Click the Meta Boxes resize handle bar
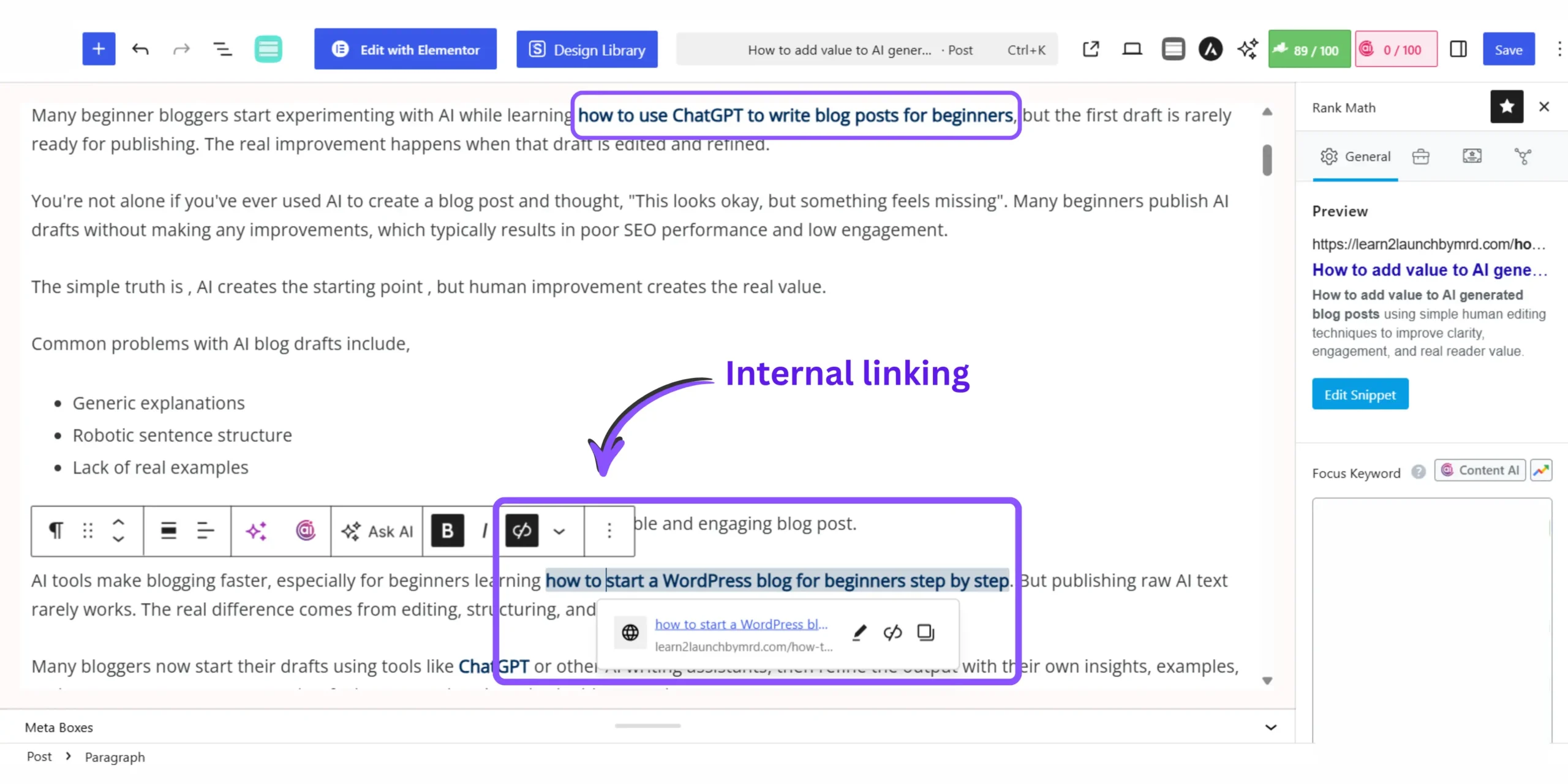Image resolution: width=1568 pixels, height=784 pixels. (647, 726)
